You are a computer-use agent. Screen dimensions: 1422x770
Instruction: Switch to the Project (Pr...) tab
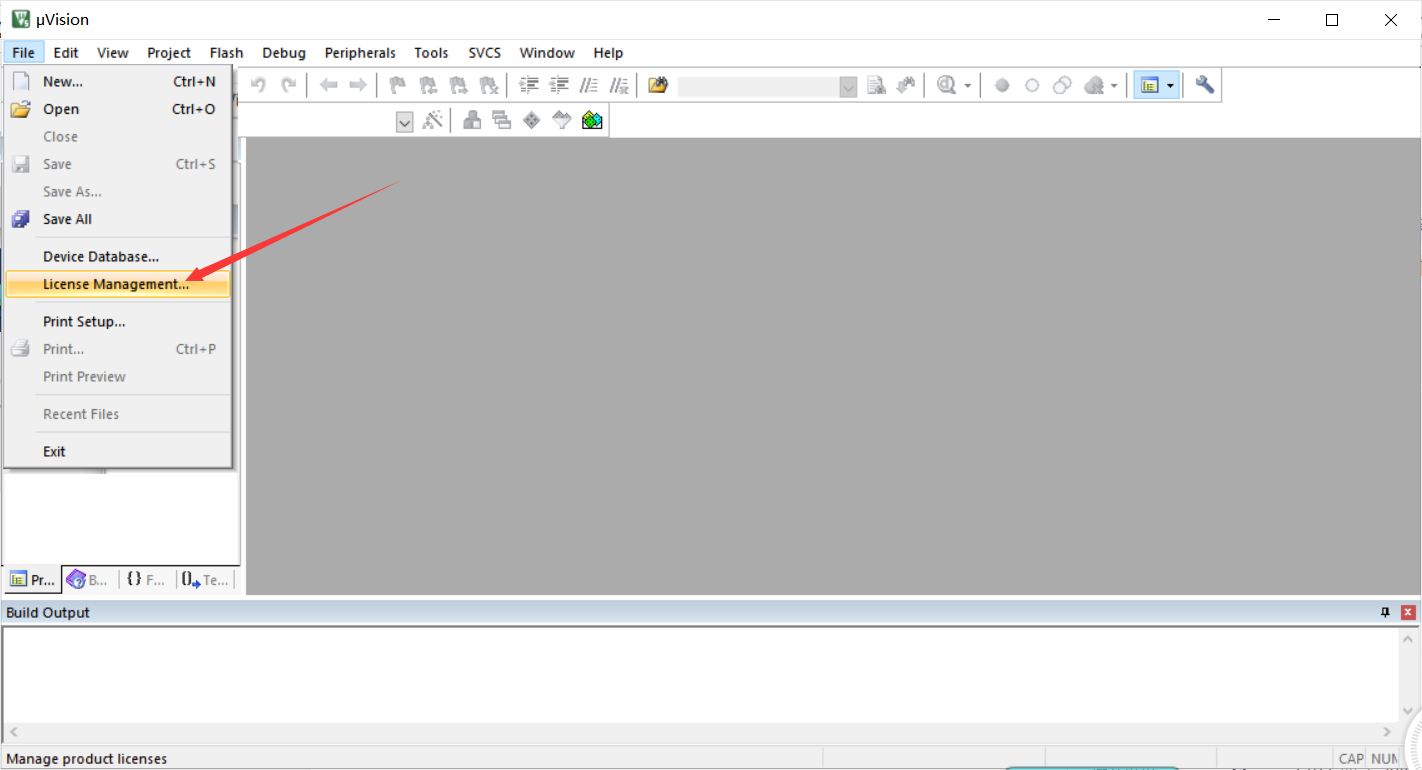pyautogui.click(x=32, y=580)
